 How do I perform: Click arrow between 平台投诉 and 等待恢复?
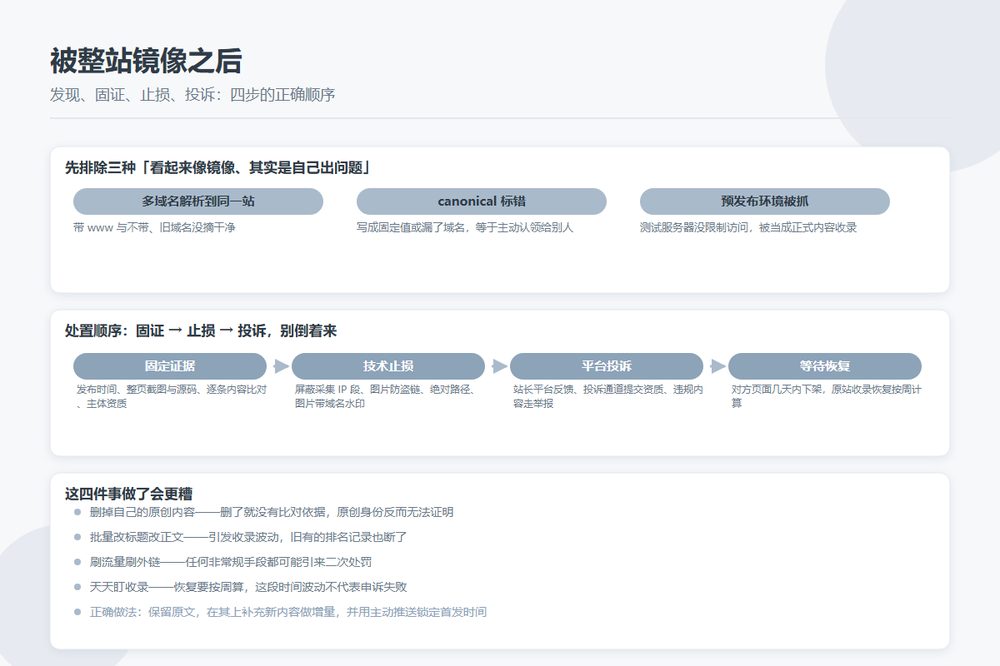pyautogui.click(x=717, y=366)
